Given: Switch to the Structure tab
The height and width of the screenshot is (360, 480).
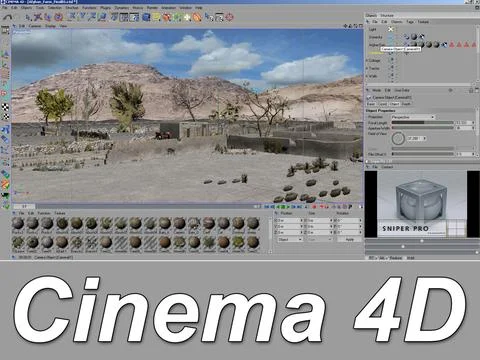Looking at the screenshot, I should pyautogui.click(x=387, y=15).
